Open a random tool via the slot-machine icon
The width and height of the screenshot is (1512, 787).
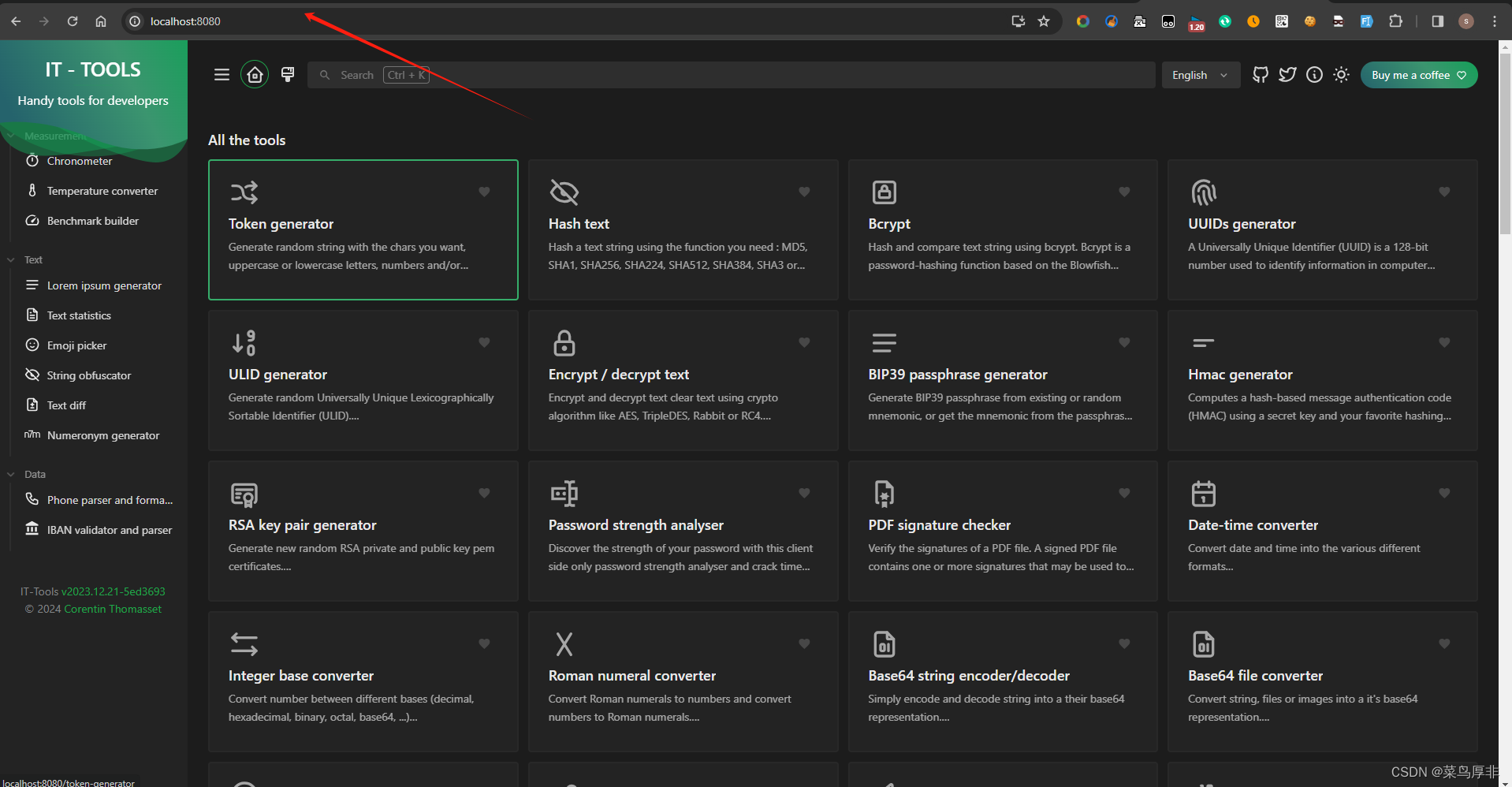tap(287, 74)
